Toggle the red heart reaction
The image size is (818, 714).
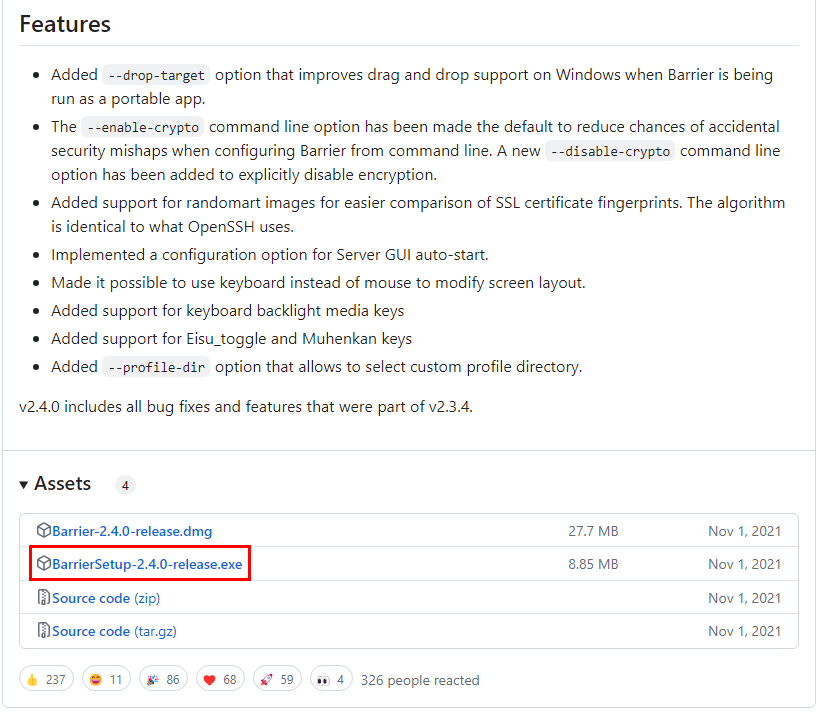[x=220, y=680]
